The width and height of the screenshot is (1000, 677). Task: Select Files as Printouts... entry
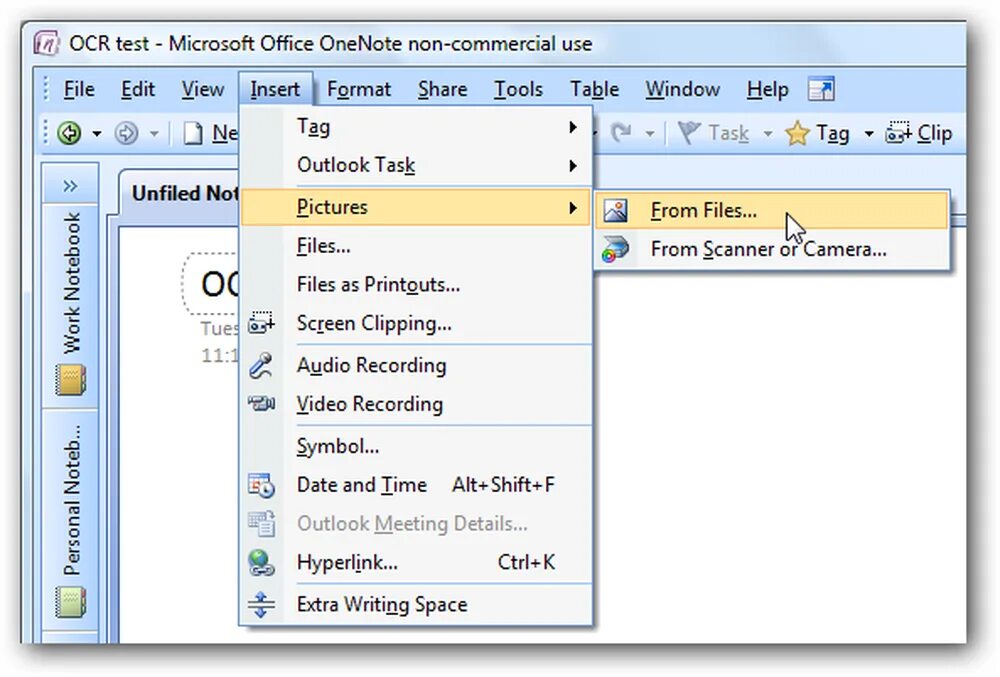[x=416, y=284]
